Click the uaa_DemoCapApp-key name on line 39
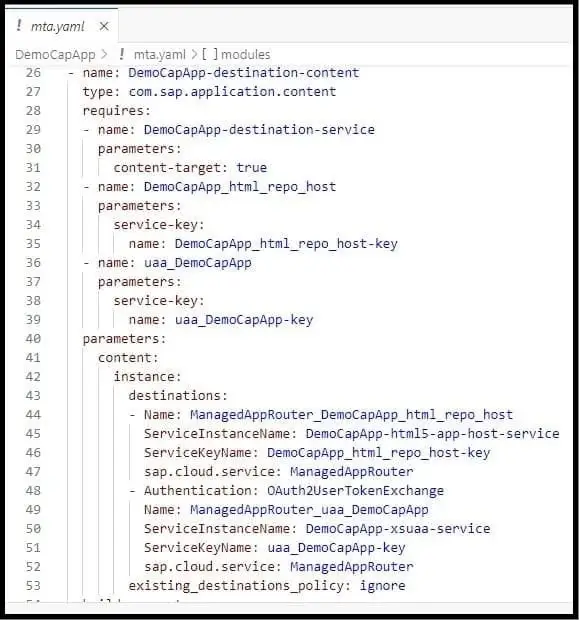 point(244,319)
